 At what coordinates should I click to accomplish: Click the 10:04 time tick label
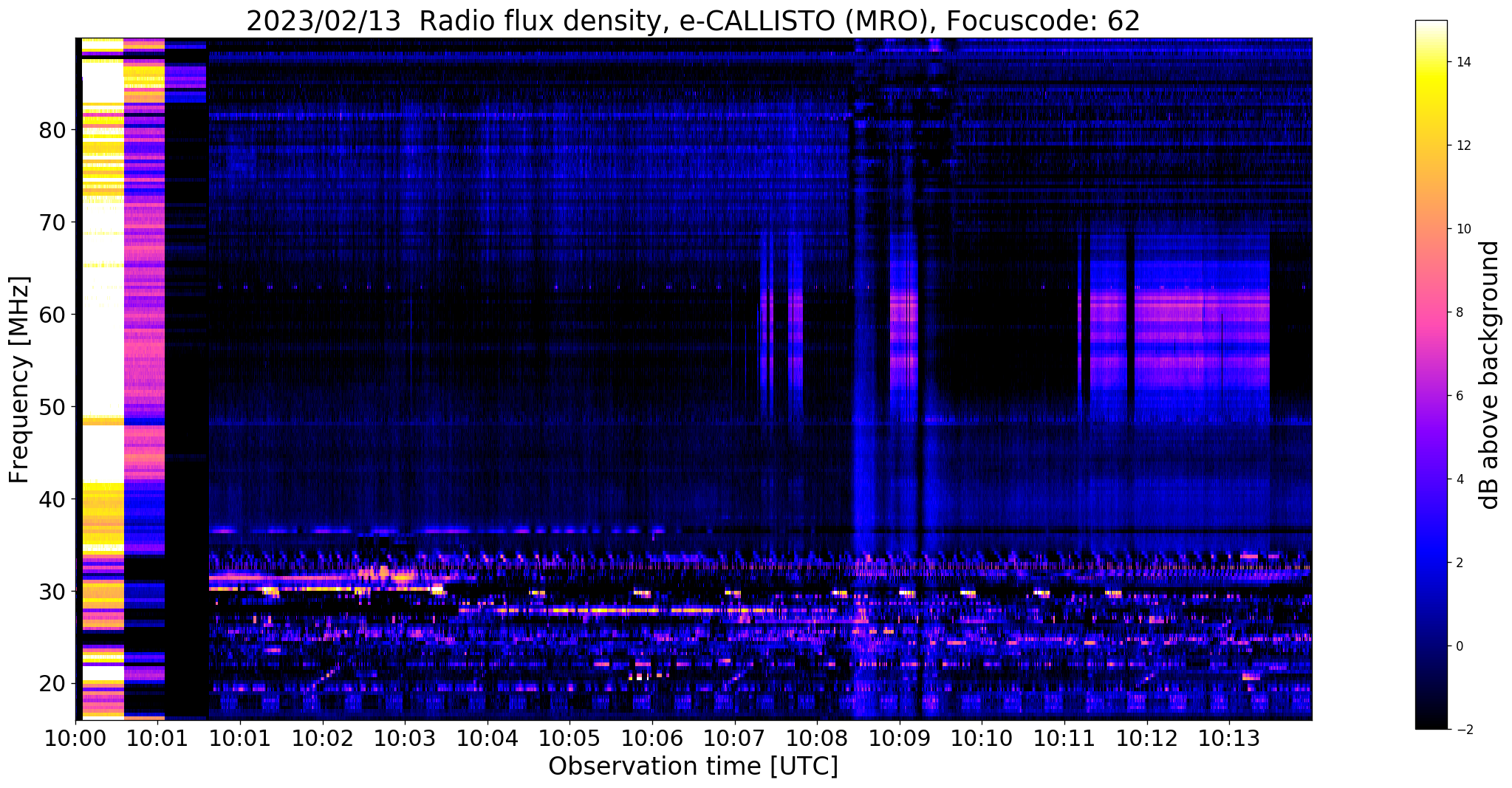(x=487, y=738)
